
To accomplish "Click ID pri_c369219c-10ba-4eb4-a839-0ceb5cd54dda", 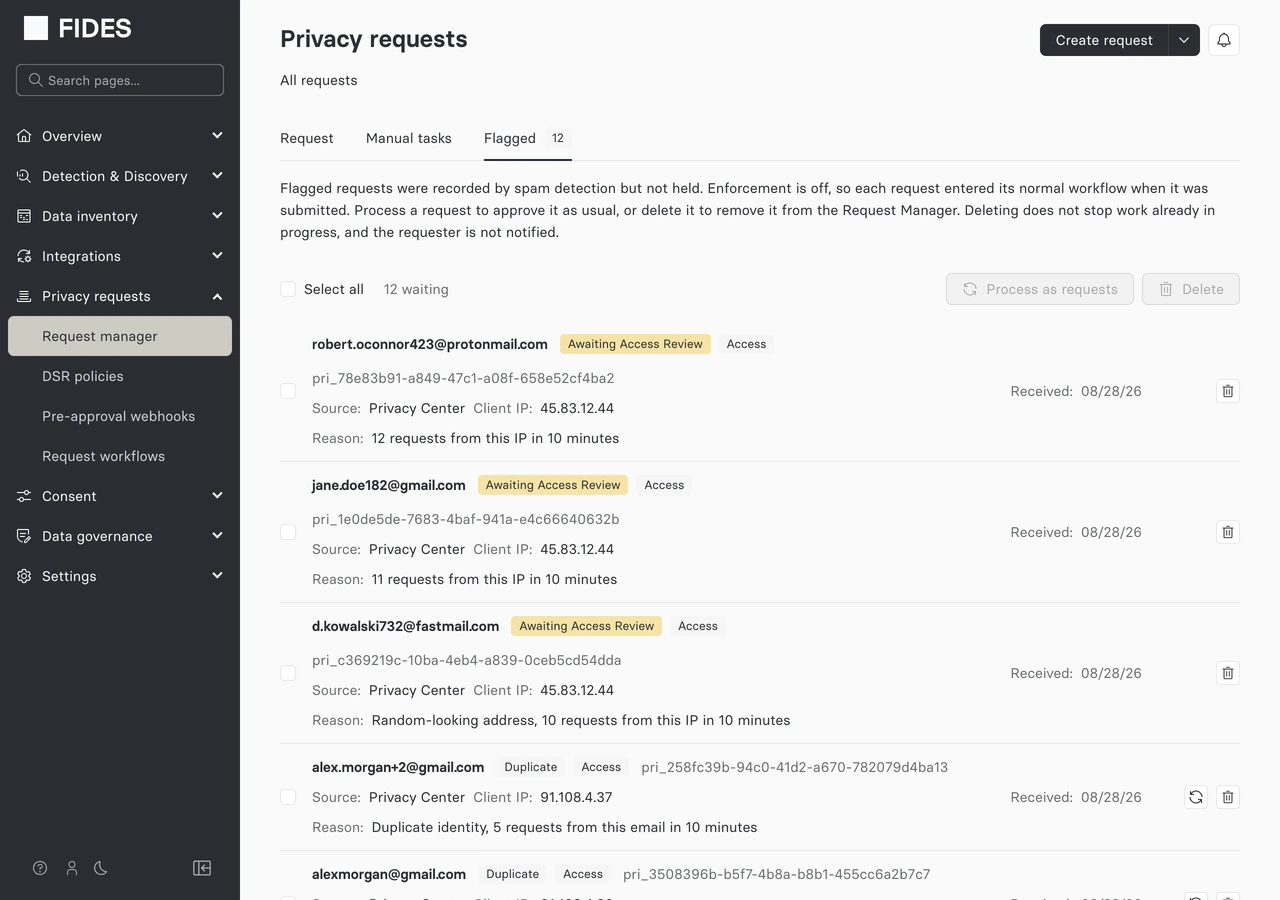I will [x=467, y=660].
